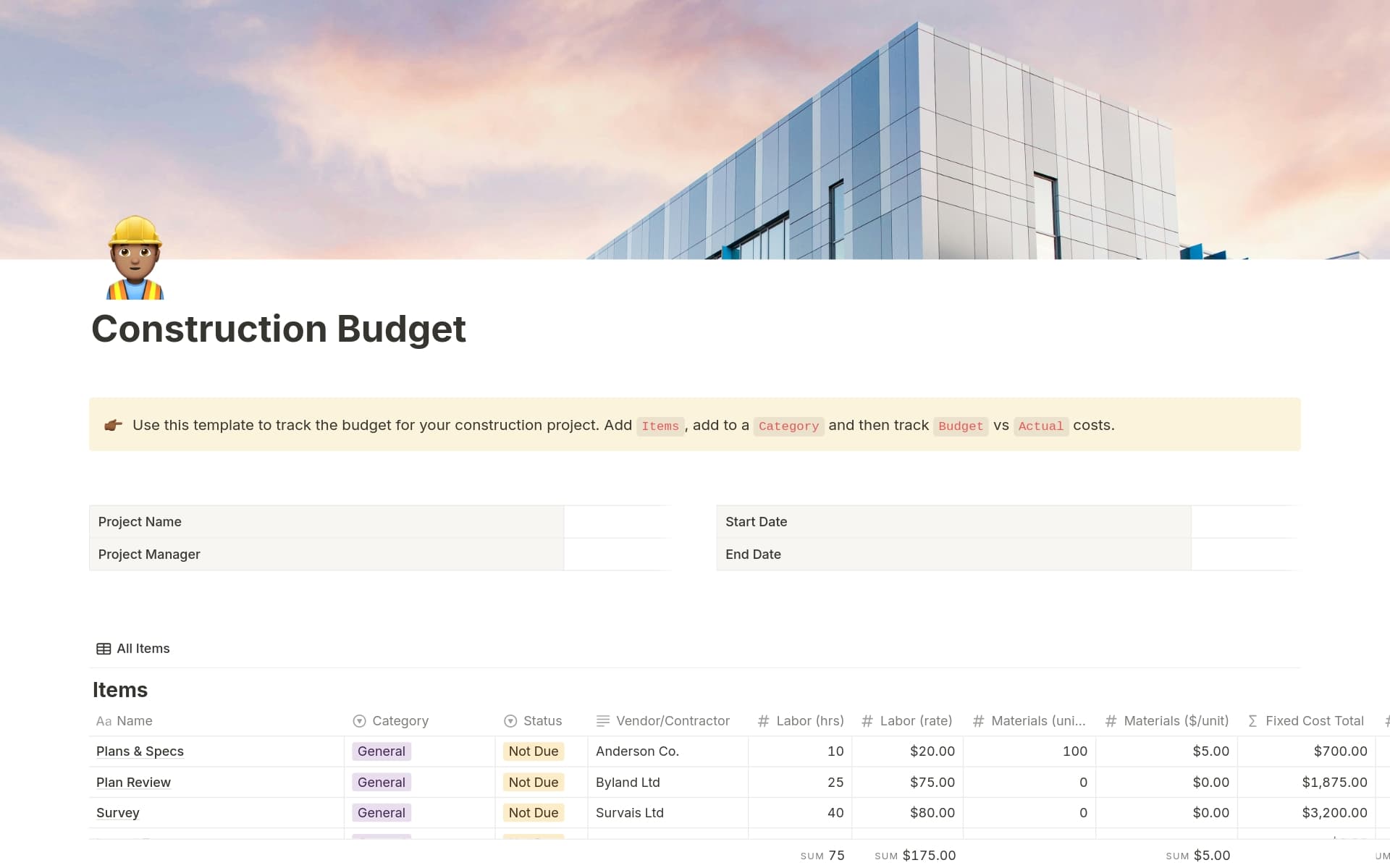1390x868 pixels.
Task: Click the Category column select icon
Action: 359,721
